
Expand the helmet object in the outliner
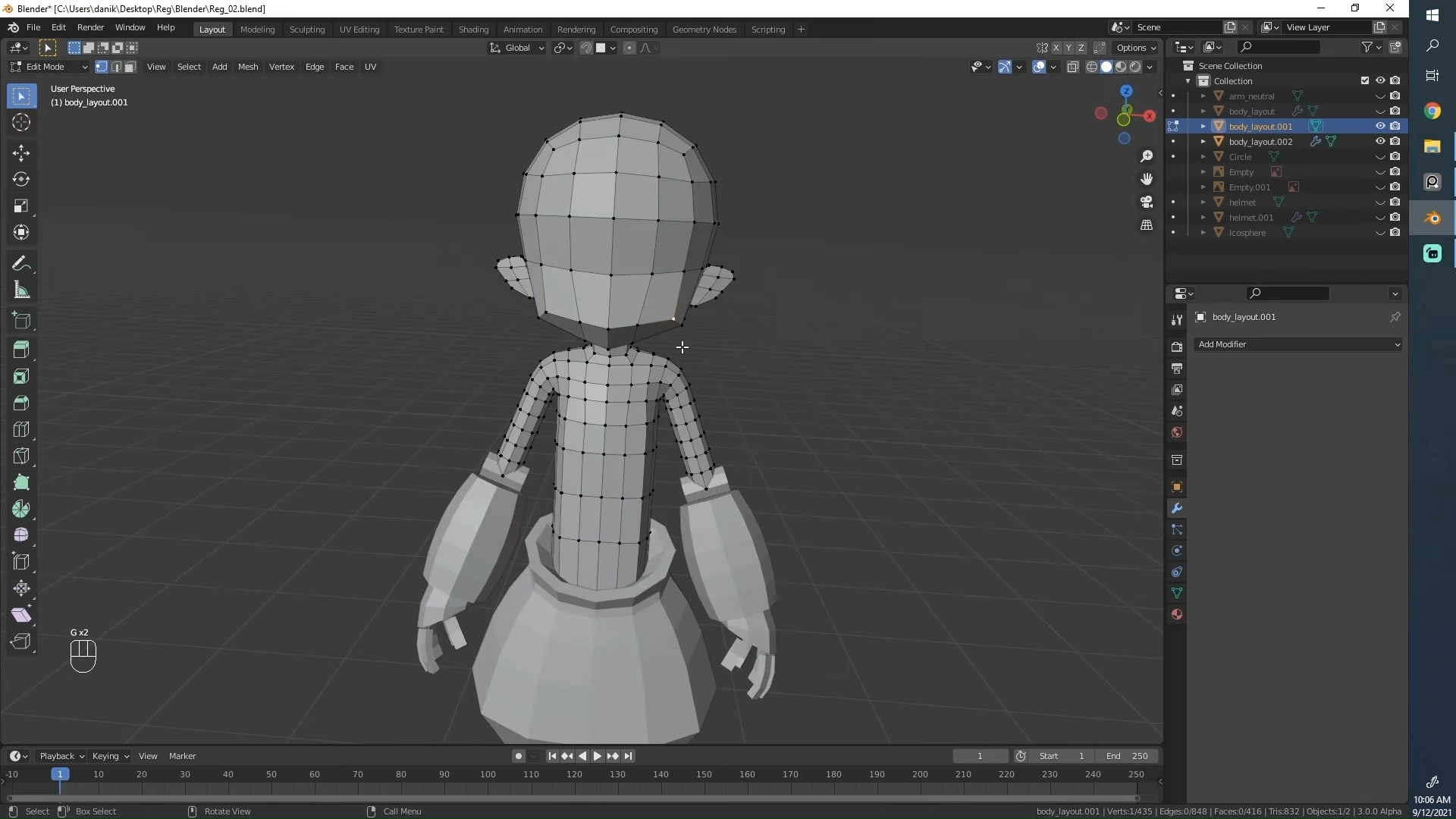(x=1204, y=202)
